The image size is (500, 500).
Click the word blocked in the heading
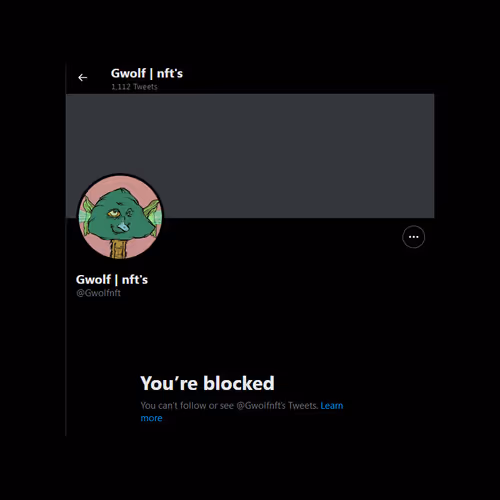239,383
